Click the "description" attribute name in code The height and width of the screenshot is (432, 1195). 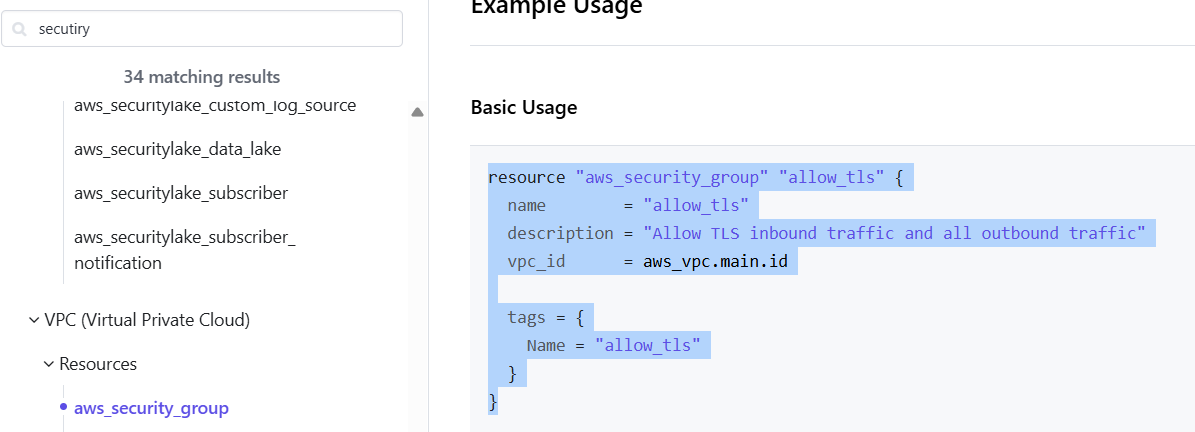[x=560, y=234]
